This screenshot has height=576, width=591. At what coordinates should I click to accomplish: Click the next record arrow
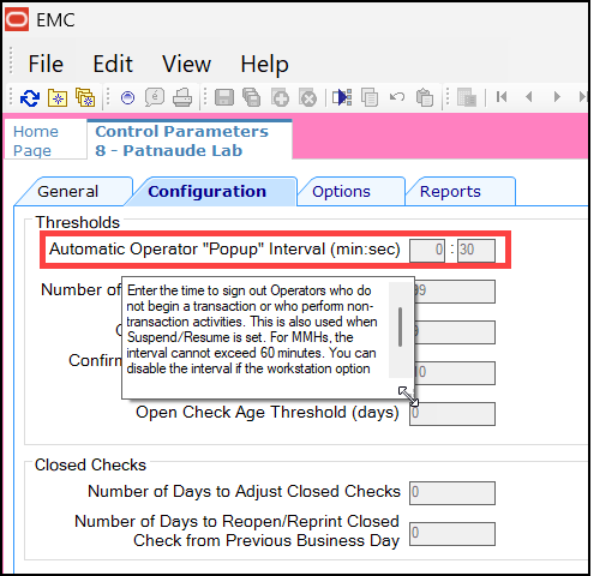557,97
